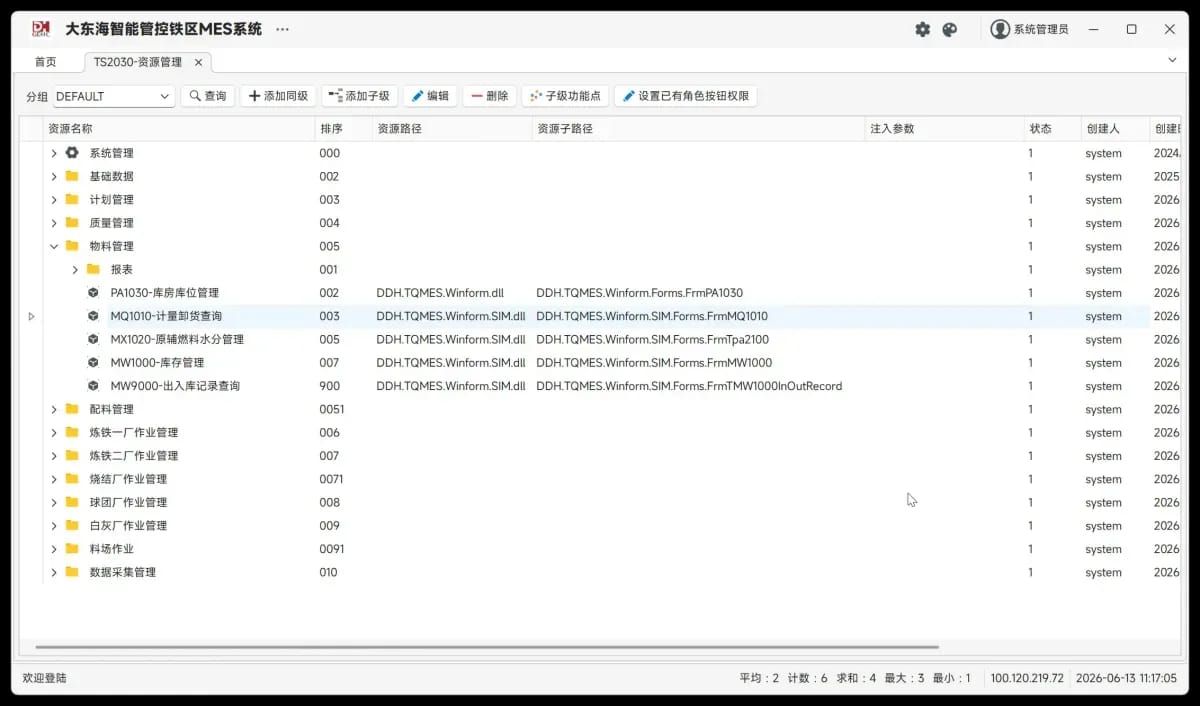Image resolution: width=1200 pixels, height=706 pixels.
Task: Expand the 报表 subfolder
Action: (75, 270)
